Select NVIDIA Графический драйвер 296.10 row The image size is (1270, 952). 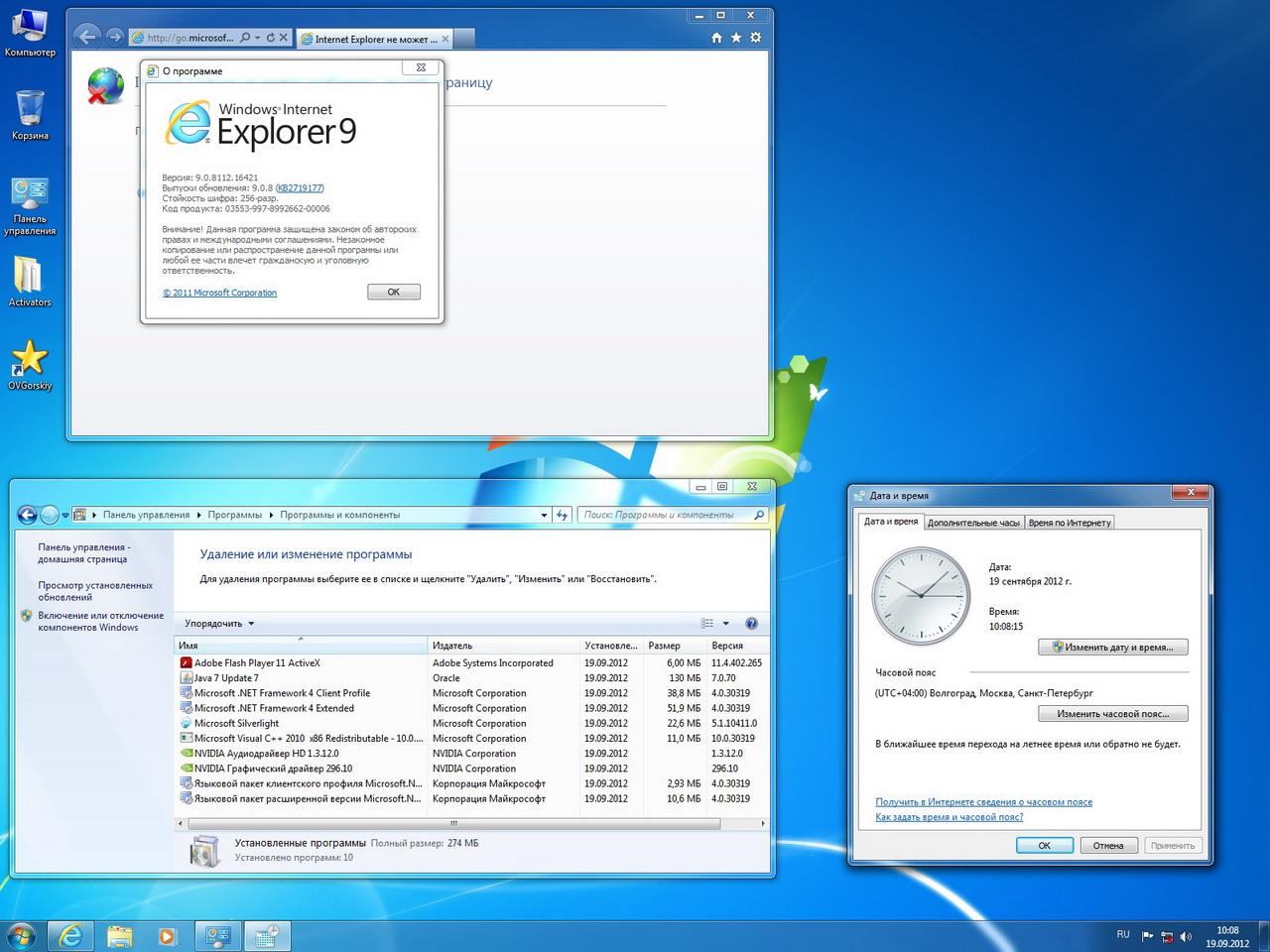click(x=471, y=769)
